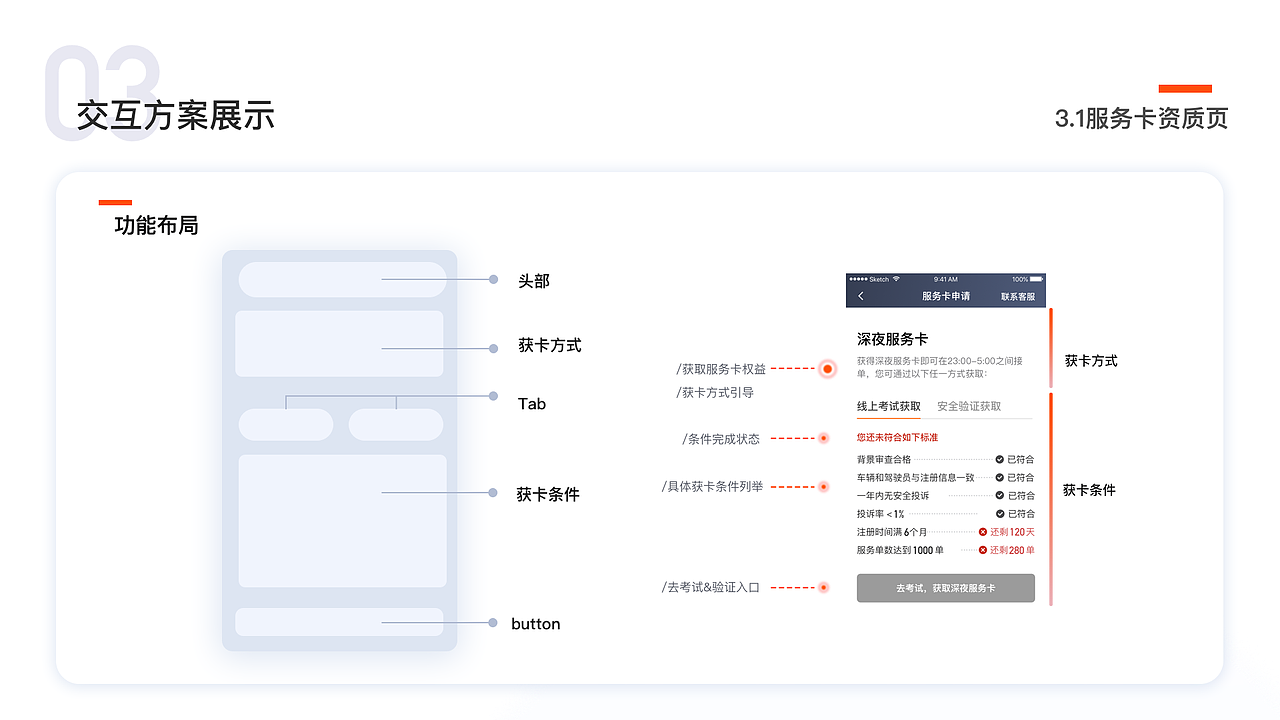This screenshot has width=1280, height=720.
Task: Click the 背景审查合格 condition text
Action: click(x=884, y=459)
